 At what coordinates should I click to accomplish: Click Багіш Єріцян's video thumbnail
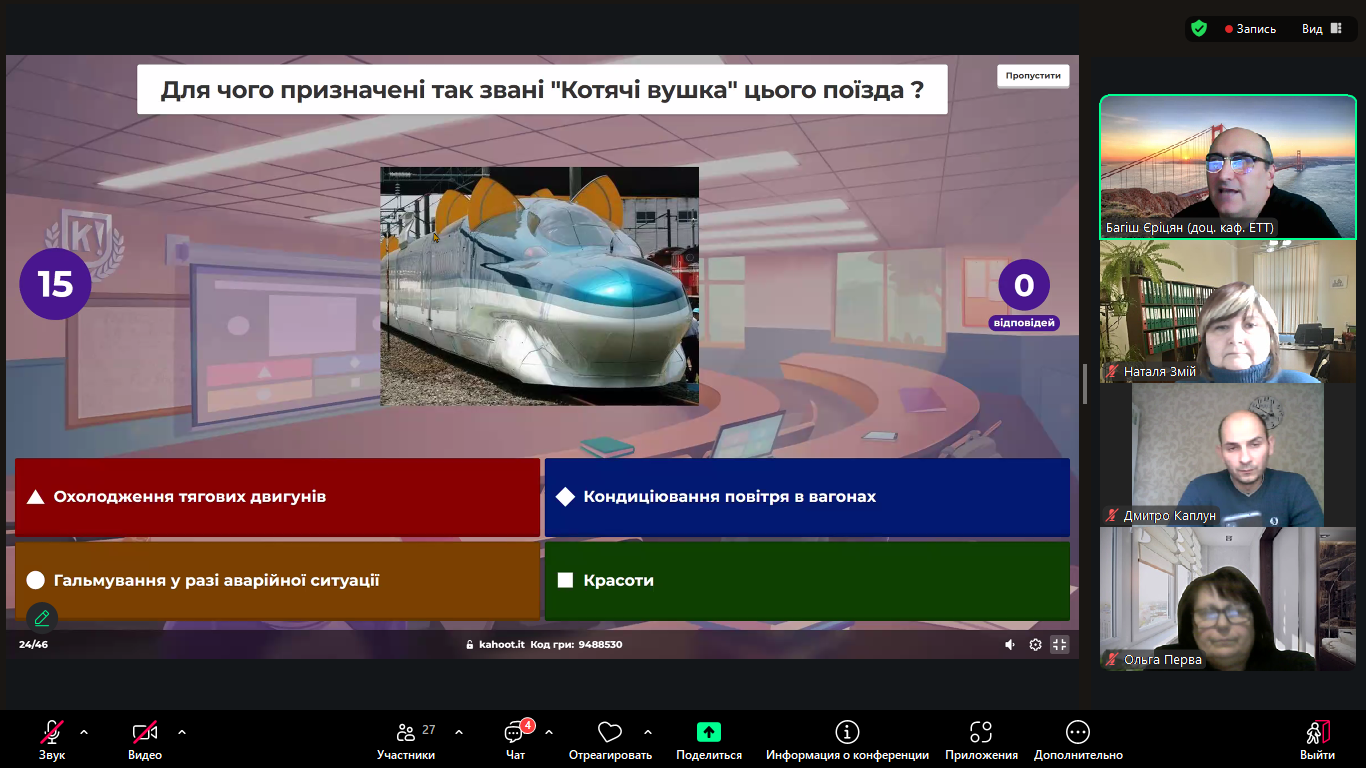point(1228,167)
